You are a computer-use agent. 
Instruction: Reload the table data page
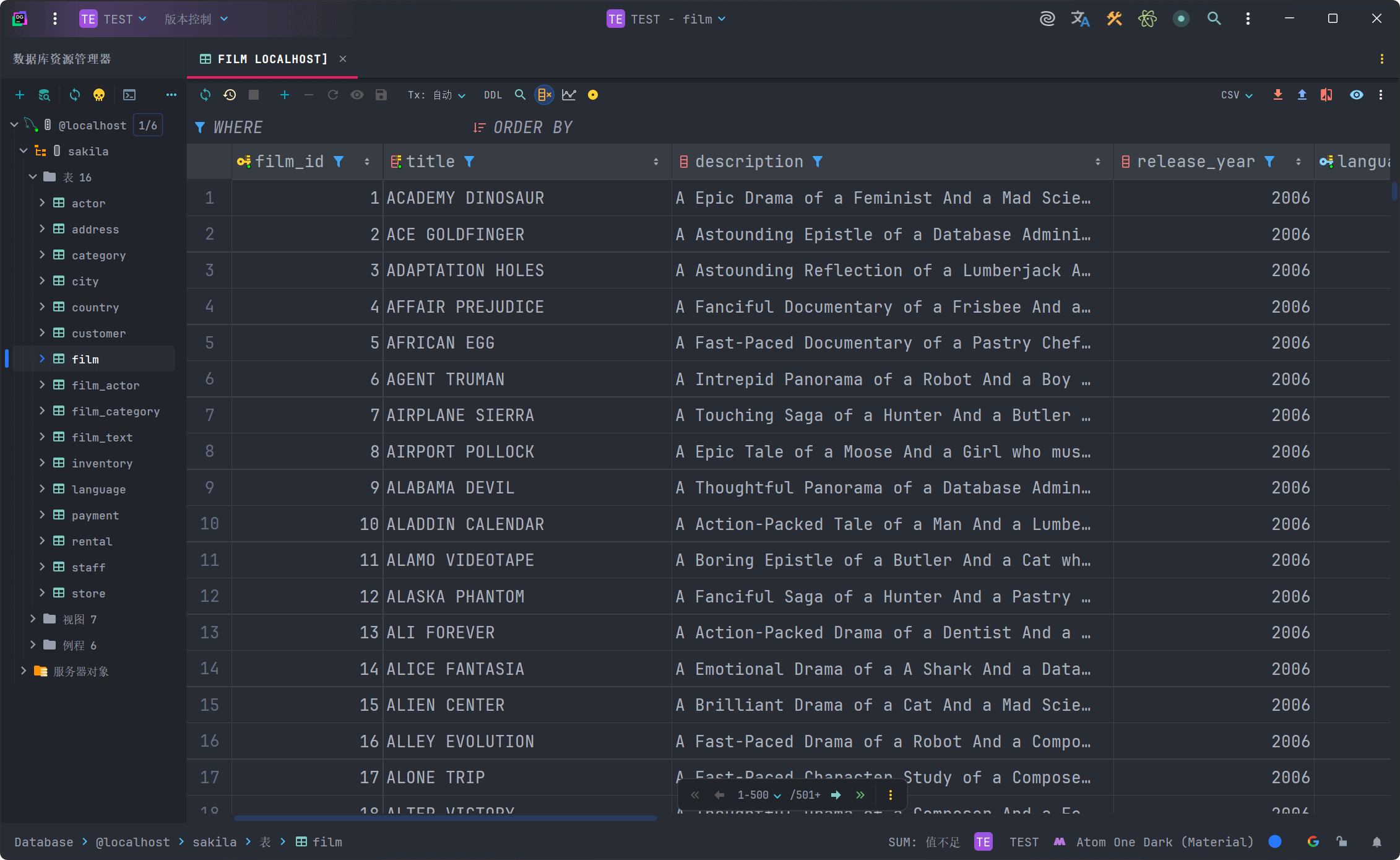pyautogui.click(x=205, y=95)
